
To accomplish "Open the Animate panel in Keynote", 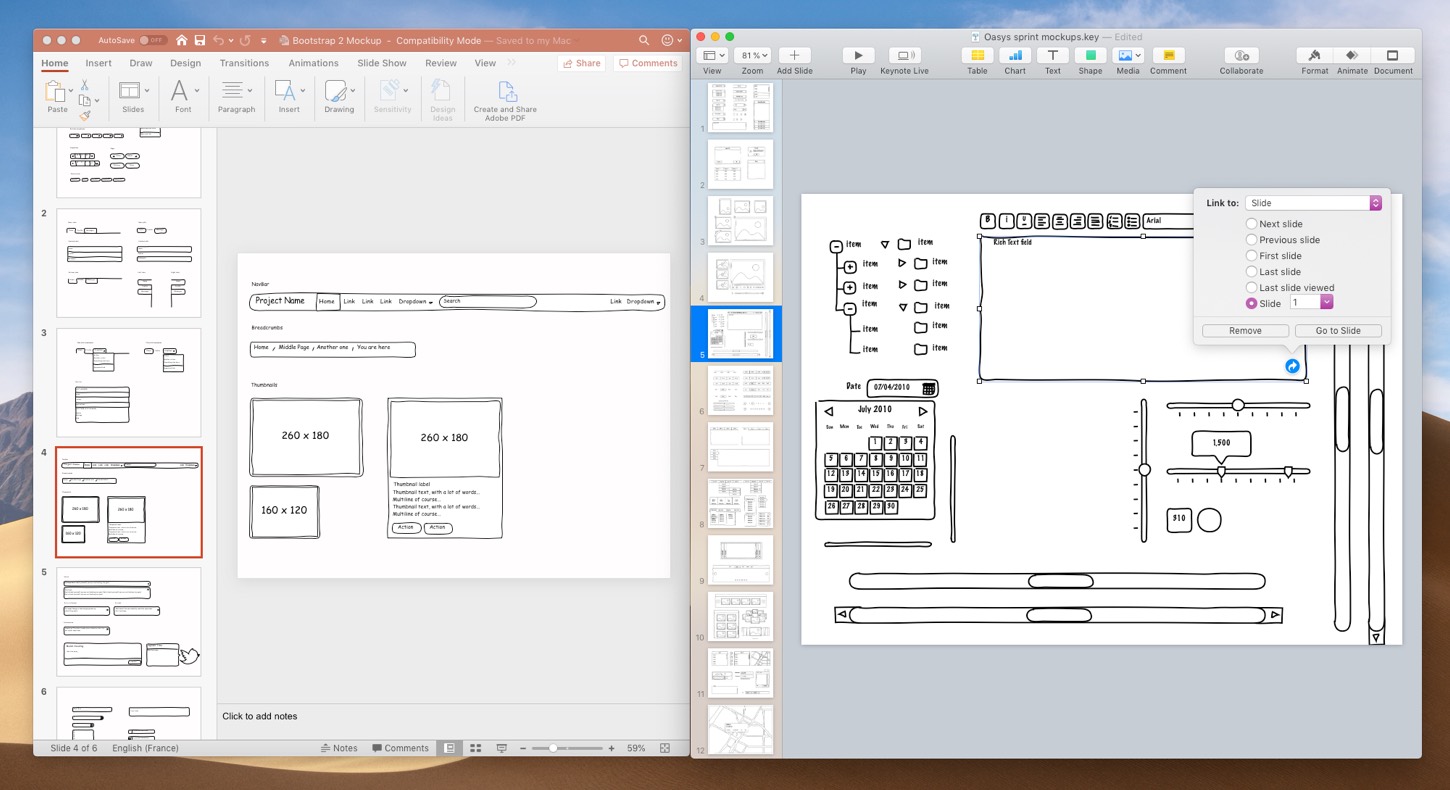I will (x=1352, y=56).
